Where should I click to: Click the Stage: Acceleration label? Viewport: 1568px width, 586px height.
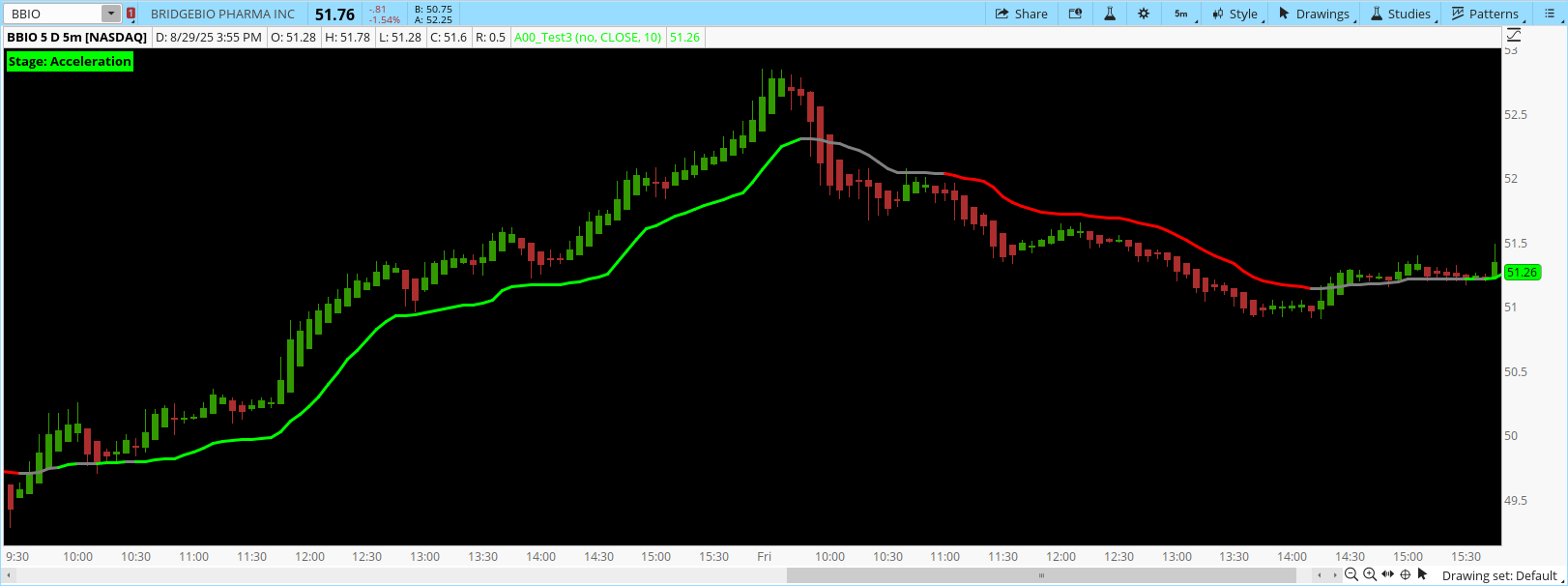coord(70,61)
